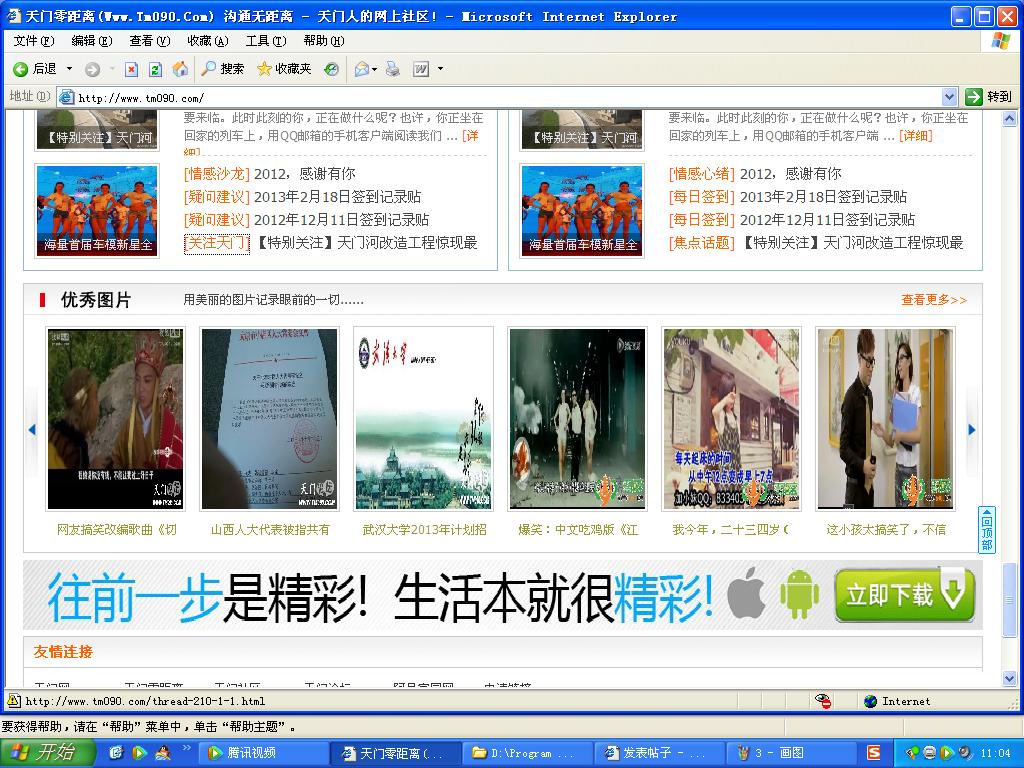Expand the Edit with Word dropdown arrow
This screenshot has height=768, width=1024.
440,69
